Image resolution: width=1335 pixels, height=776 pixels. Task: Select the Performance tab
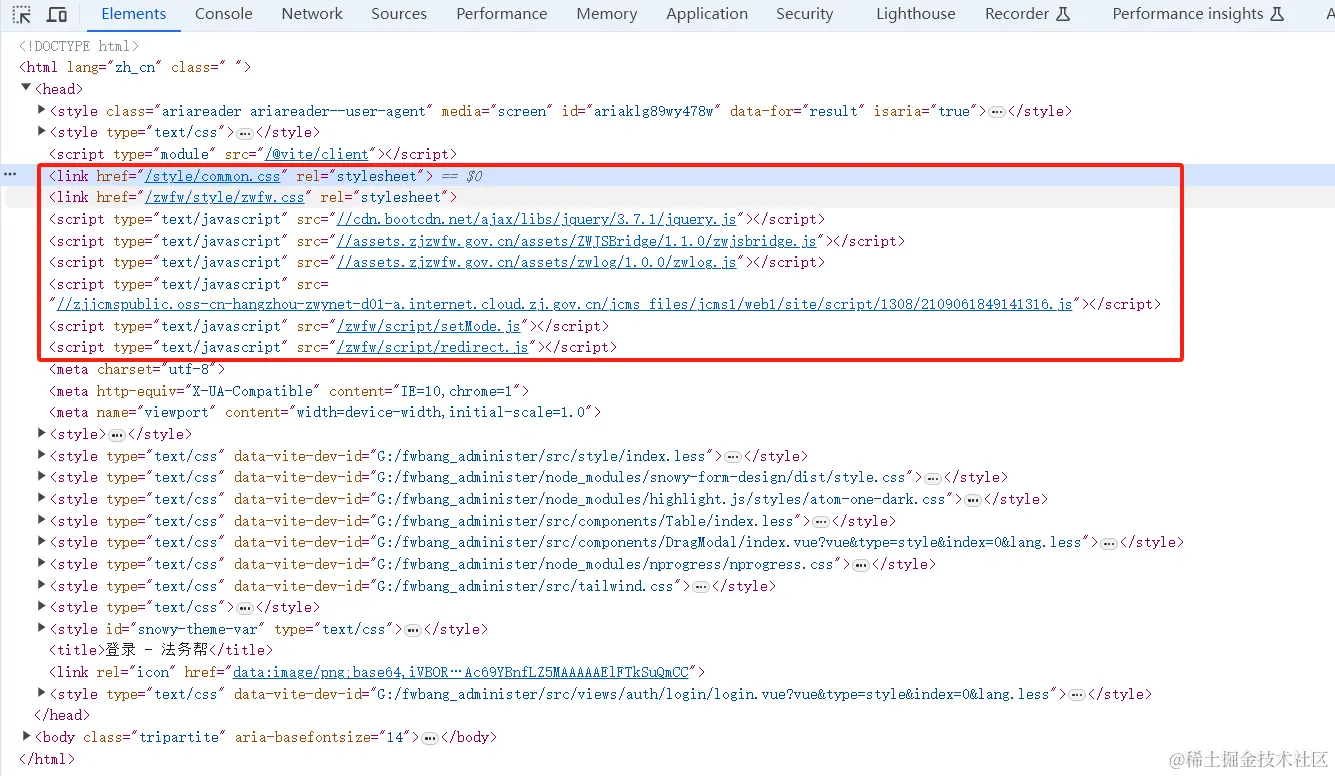pos(502,14)
